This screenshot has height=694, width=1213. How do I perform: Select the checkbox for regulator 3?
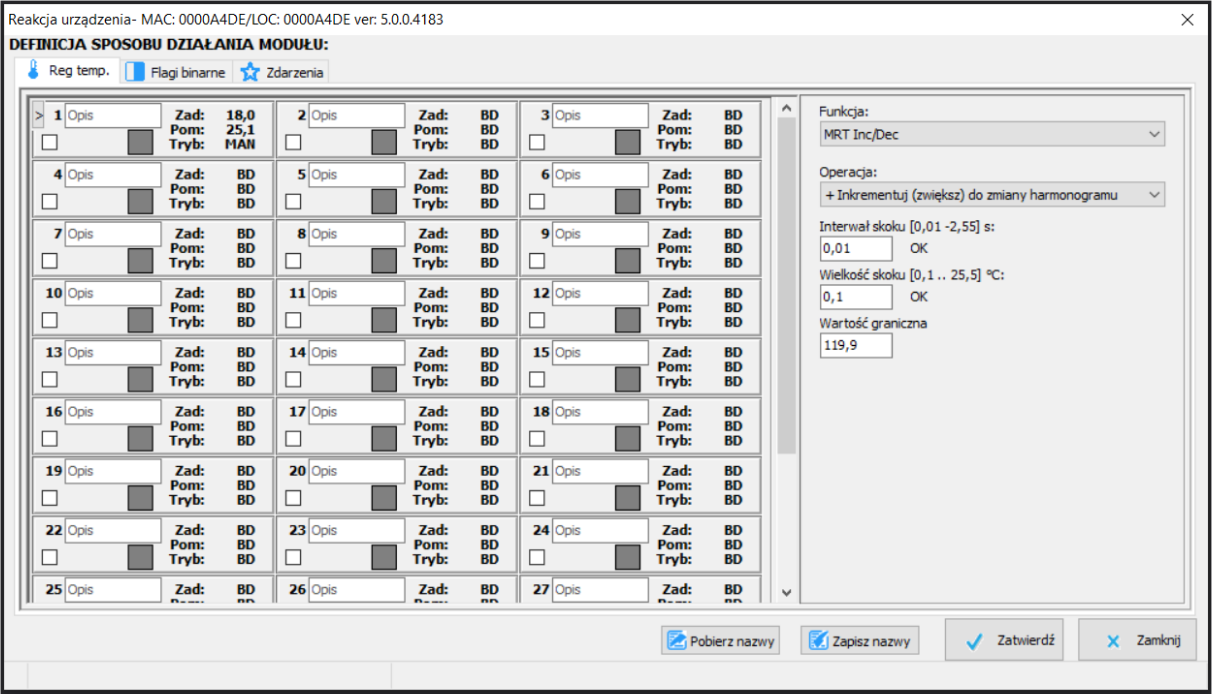point(537,143)
